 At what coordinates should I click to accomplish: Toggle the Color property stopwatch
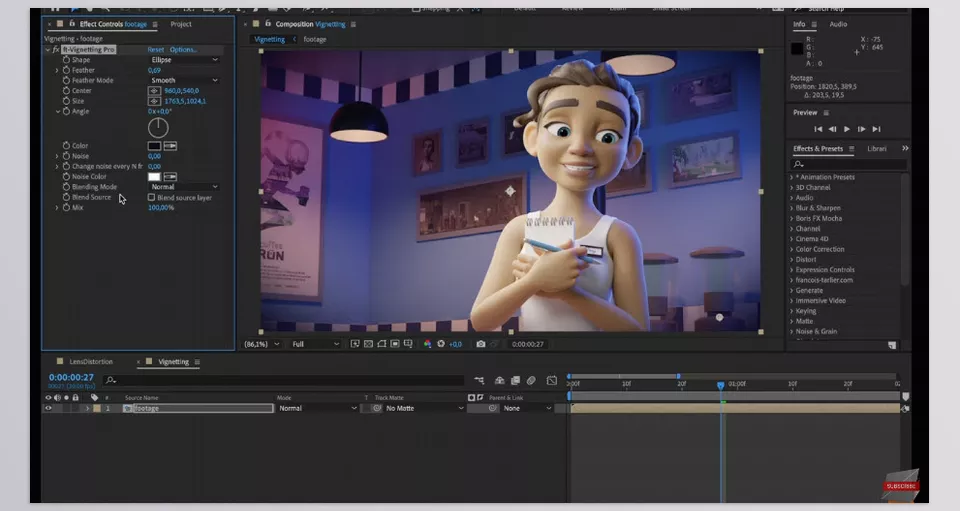coord(66,146)
